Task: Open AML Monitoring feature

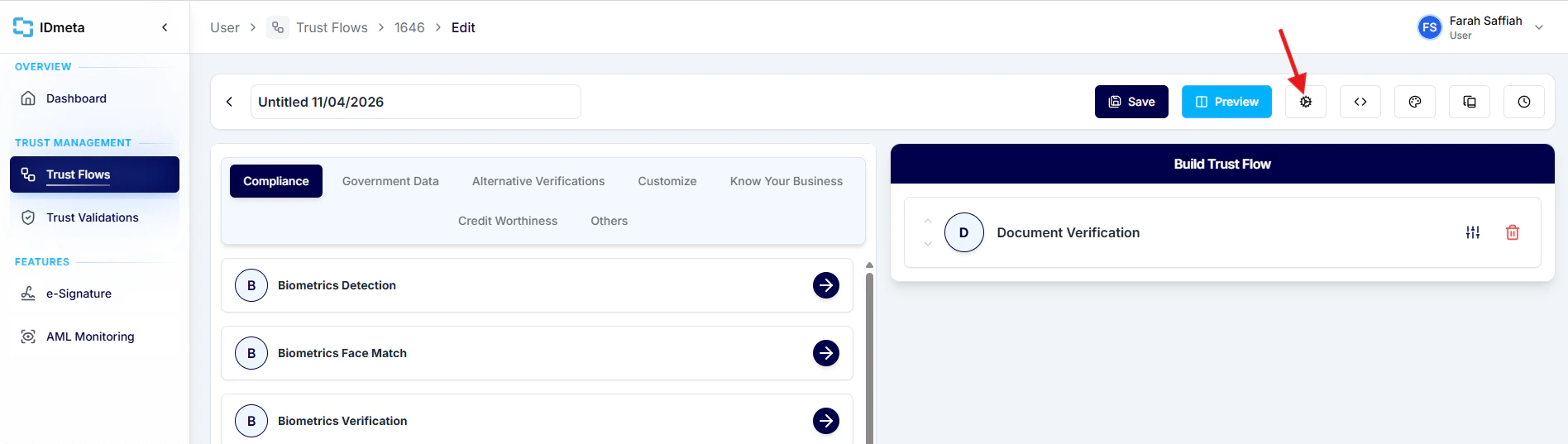Action: 94,337
